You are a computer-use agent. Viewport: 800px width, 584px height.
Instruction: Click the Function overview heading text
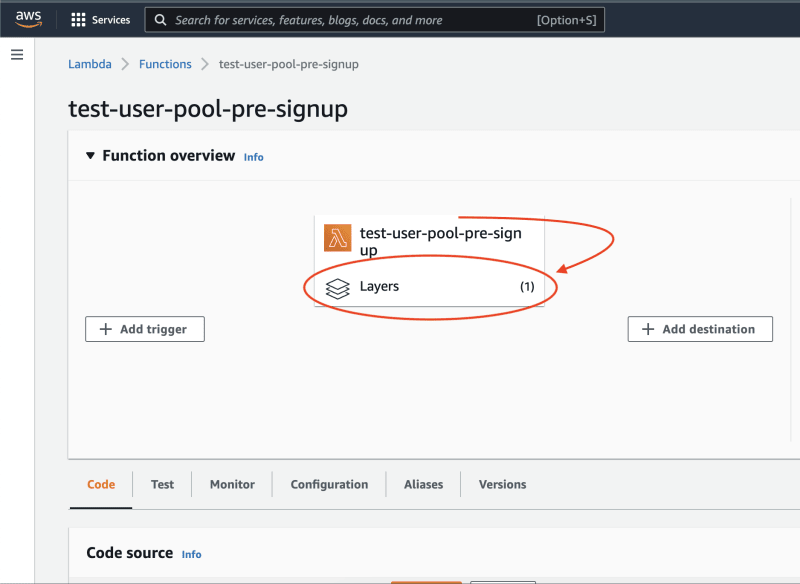(169, 156)
